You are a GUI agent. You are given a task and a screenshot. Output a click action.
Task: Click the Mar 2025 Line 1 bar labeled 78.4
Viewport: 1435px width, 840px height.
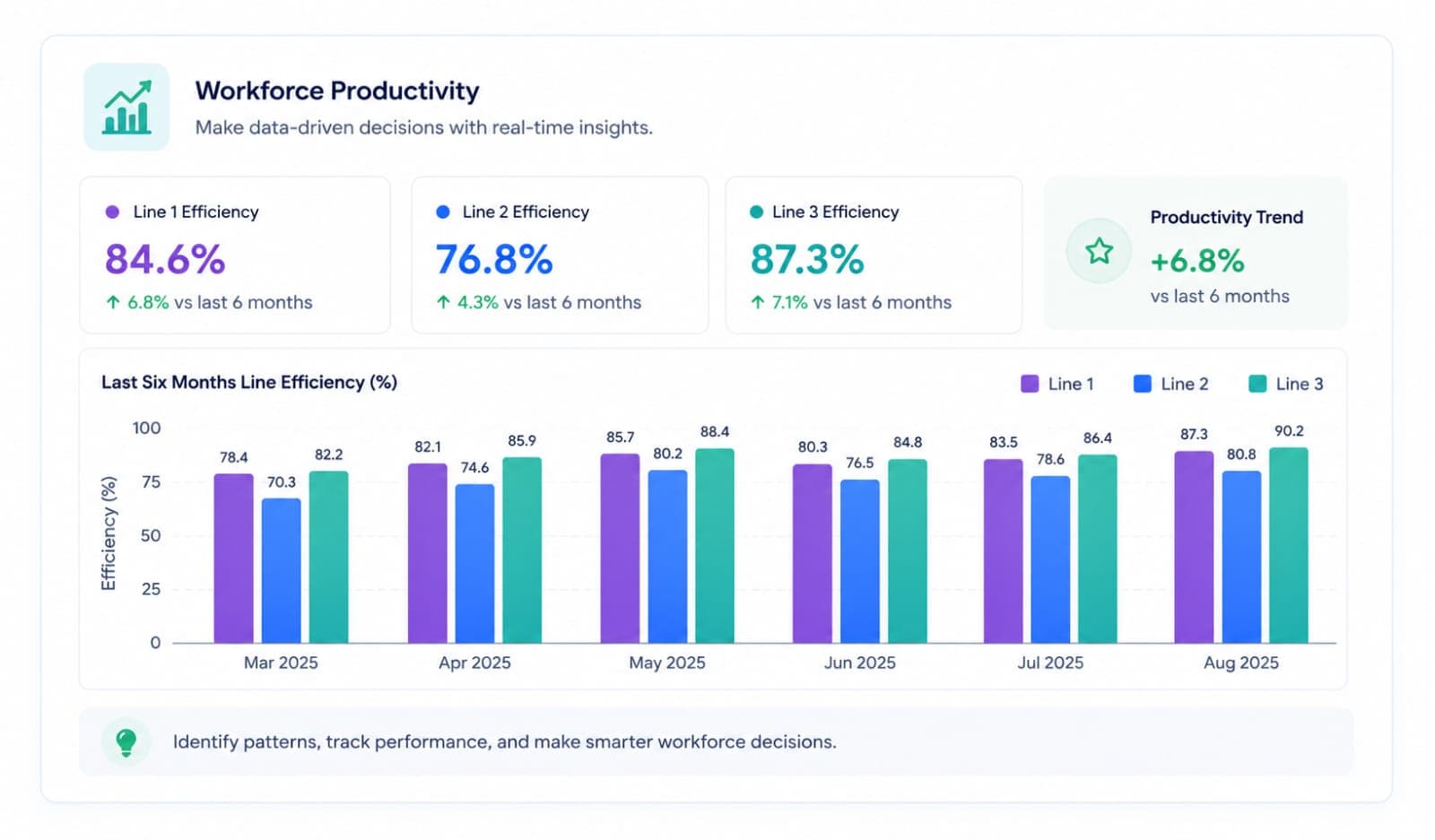pos(233,559)
